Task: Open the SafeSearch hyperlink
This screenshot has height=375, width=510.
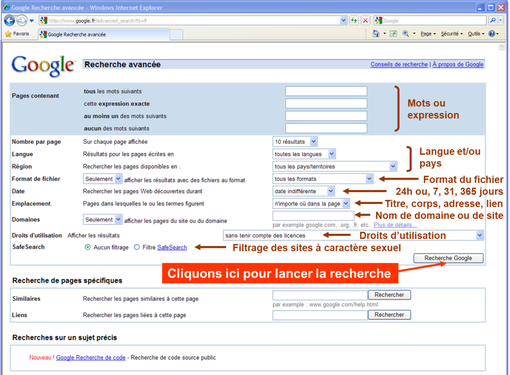Action: click(x=172, y=247)
